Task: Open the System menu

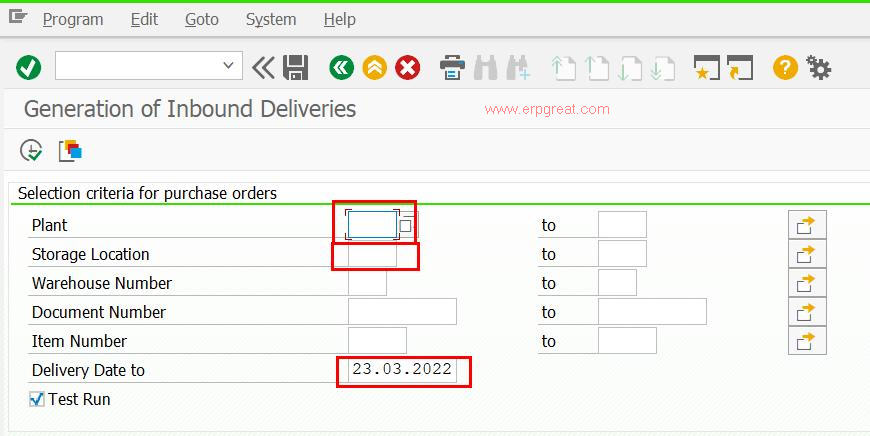Action: coord(271,19)
